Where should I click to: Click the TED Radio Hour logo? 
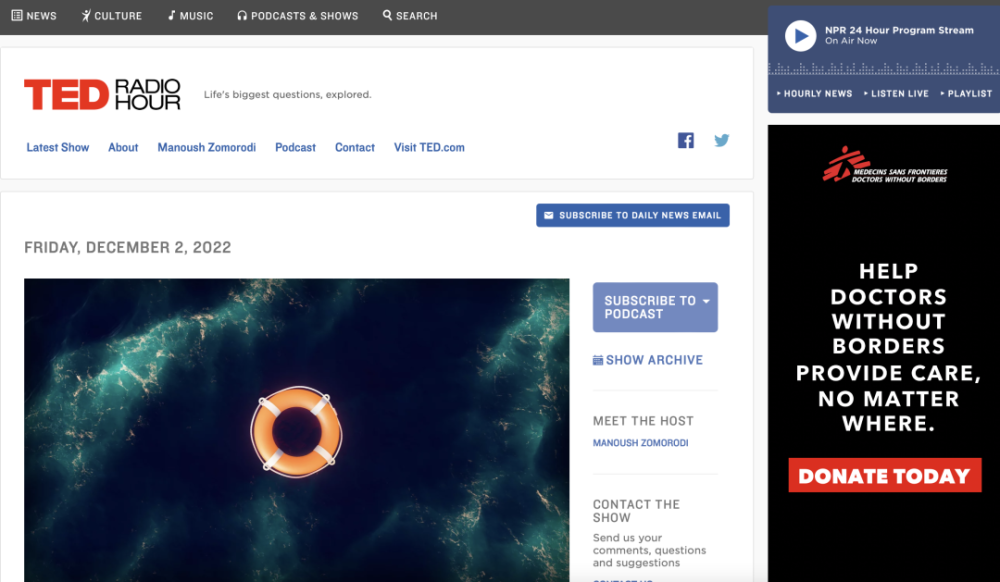102,94
